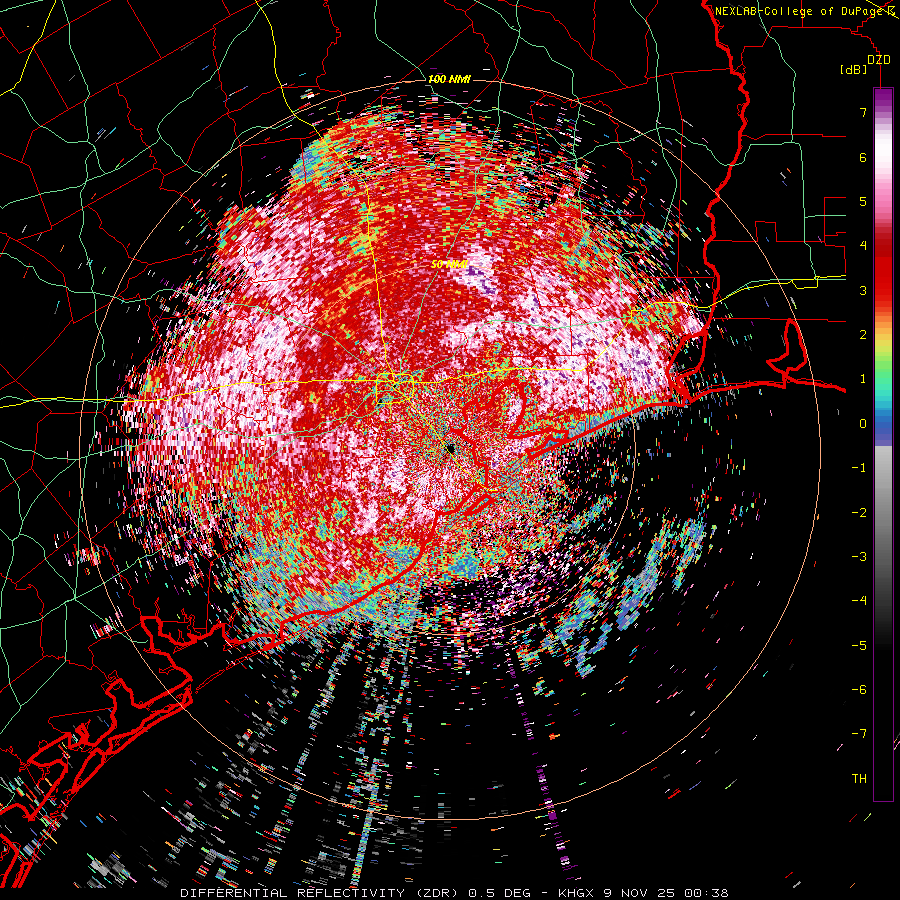Click the -2 value on the color scale
The image size is (900, 900).
(x=859, y=512)
